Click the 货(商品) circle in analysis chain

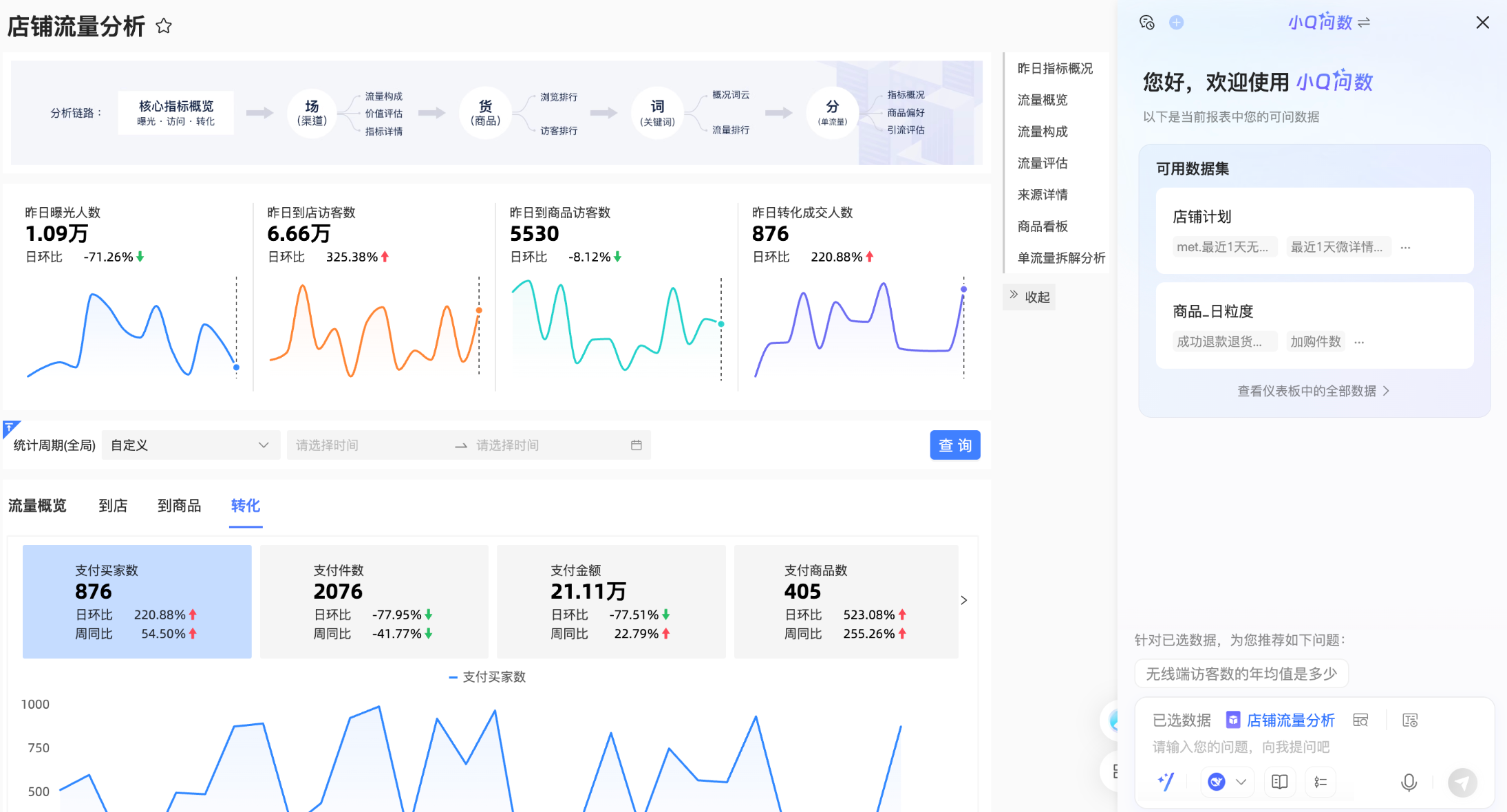485,113
